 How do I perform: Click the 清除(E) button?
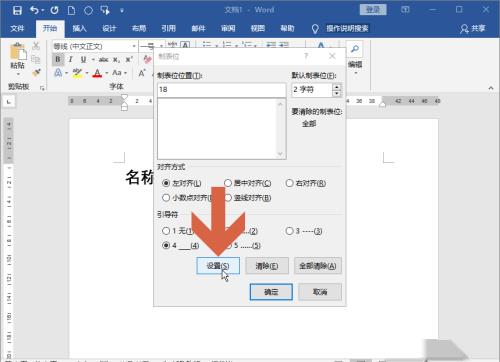[267, 266]
